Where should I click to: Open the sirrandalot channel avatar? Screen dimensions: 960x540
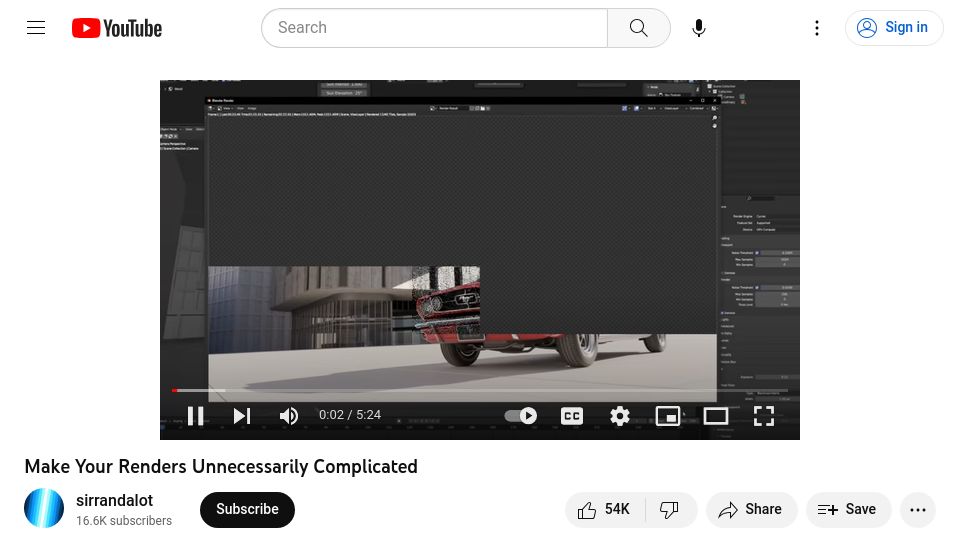click(44, 508)
